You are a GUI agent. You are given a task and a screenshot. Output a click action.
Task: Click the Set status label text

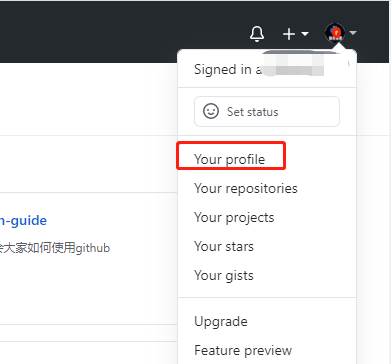252,112
